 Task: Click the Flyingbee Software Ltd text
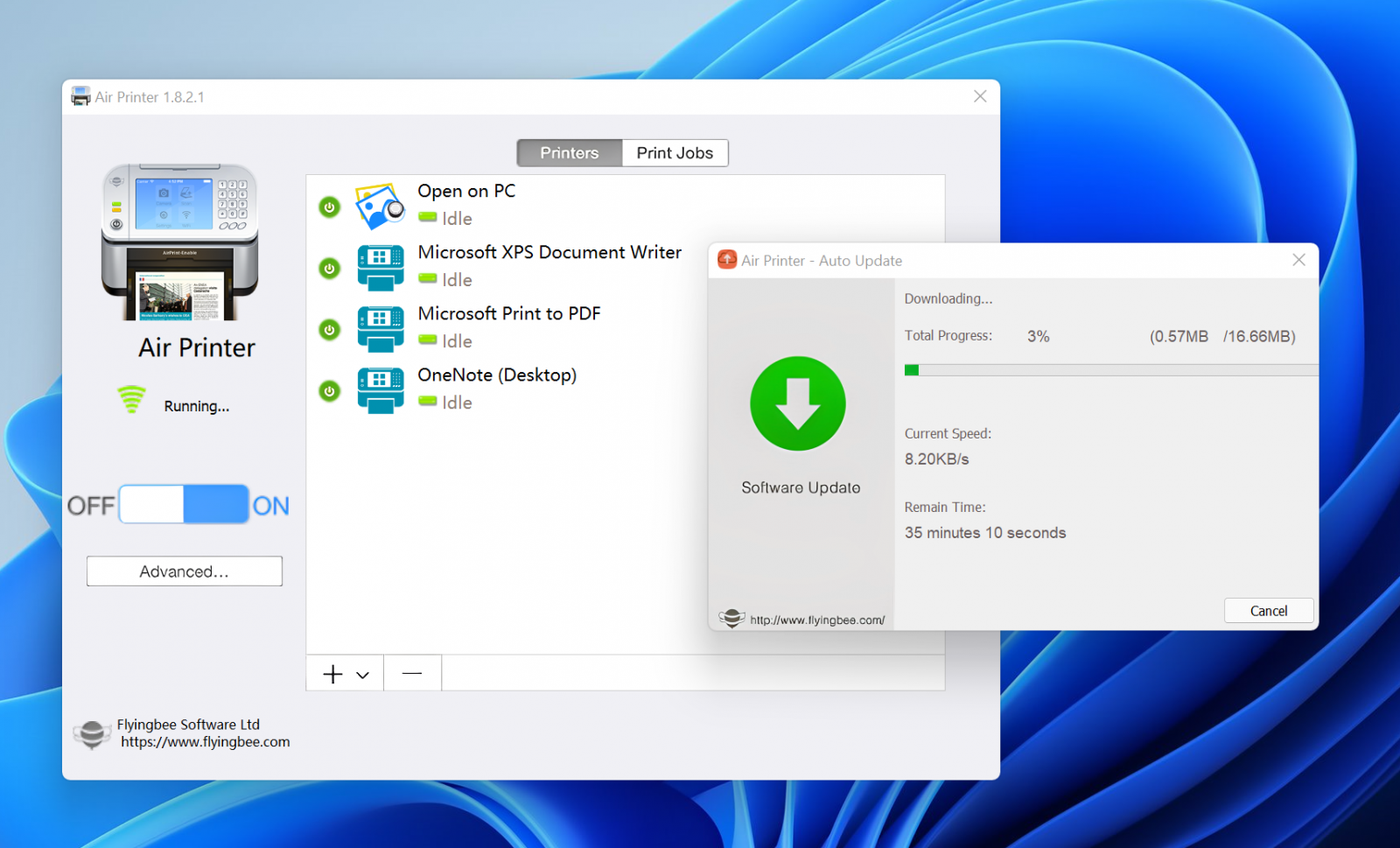188,725
